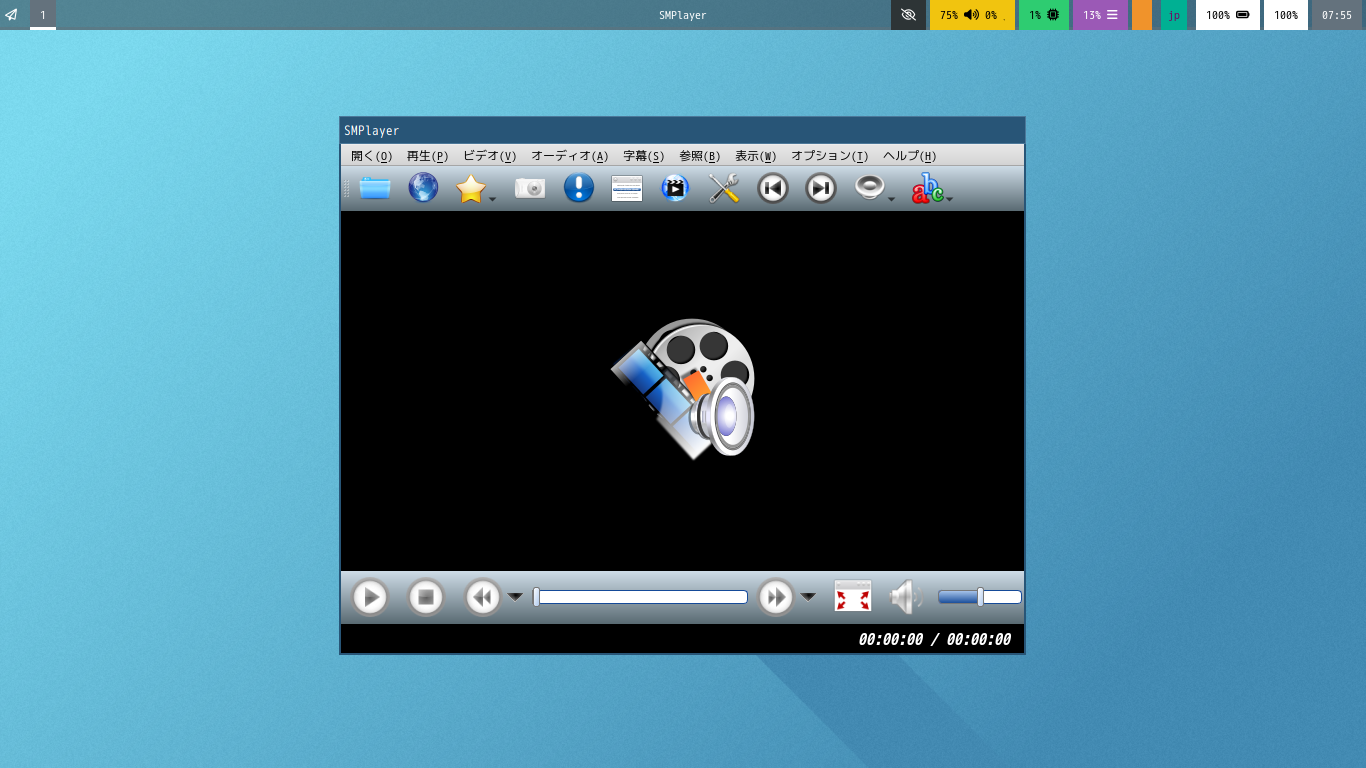Adjust the volume slider
This screenshot has height=768, width=1366.
coord(979,597)
